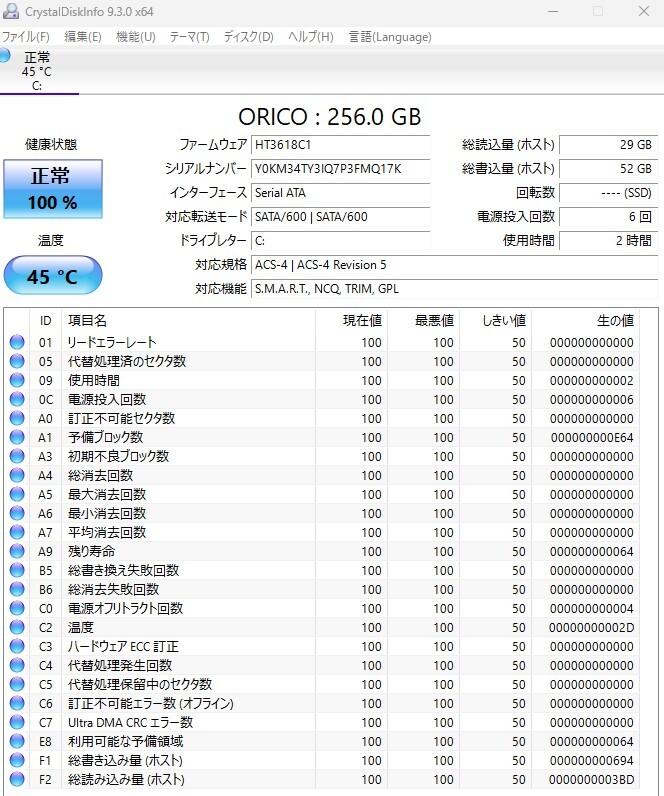Open the ディスク(D) menu
The image size is (664, 796).
click(249, 37)
